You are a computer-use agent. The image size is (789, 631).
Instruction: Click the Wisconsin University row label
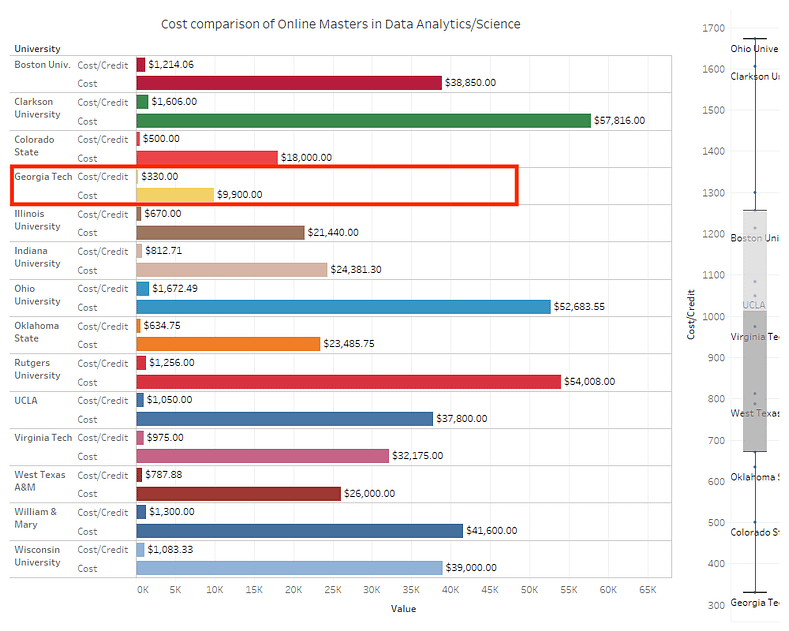pos(37,556)
